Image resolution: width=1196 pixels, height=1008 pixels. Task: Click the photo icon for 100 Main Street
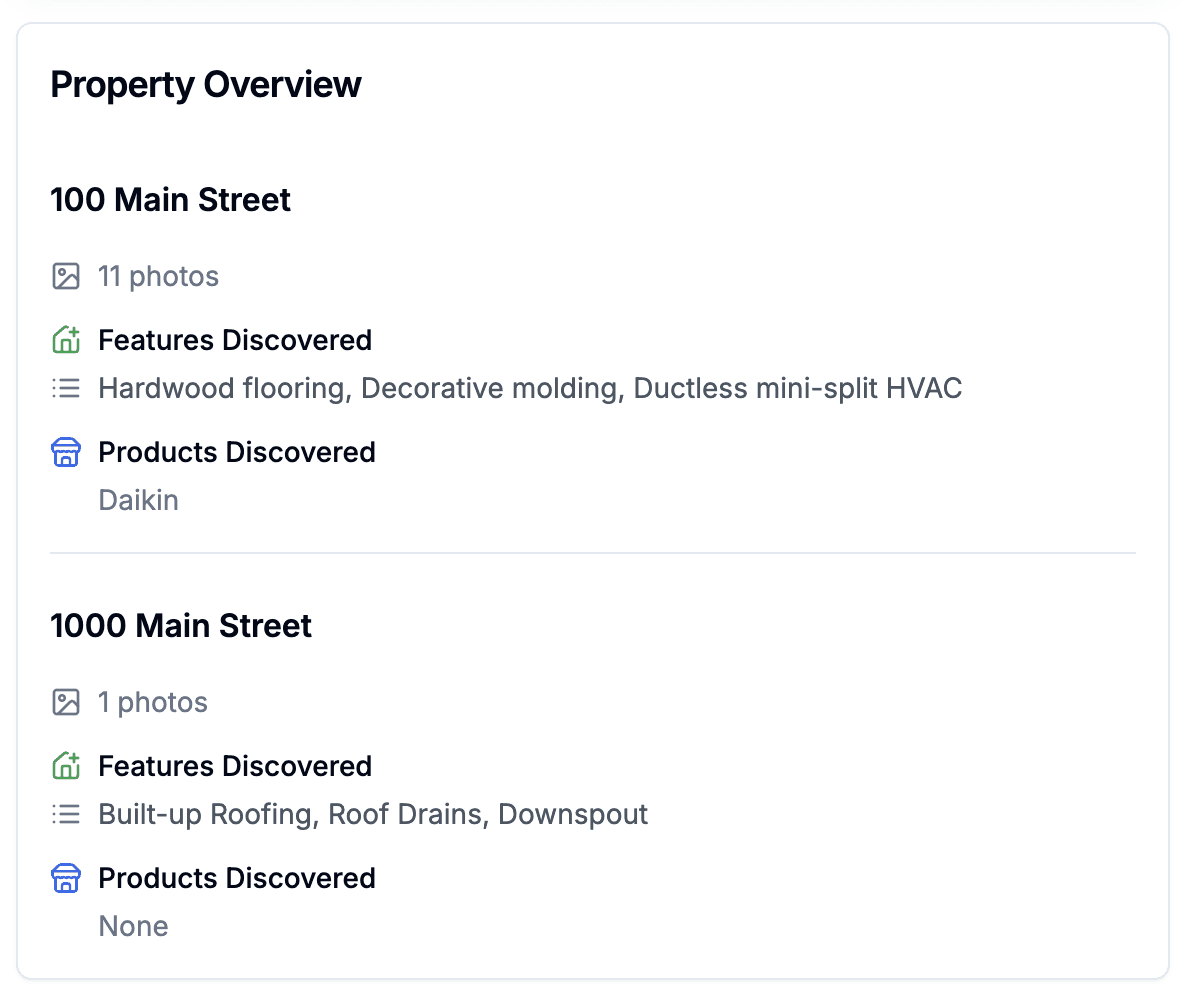tap(66, 276)
